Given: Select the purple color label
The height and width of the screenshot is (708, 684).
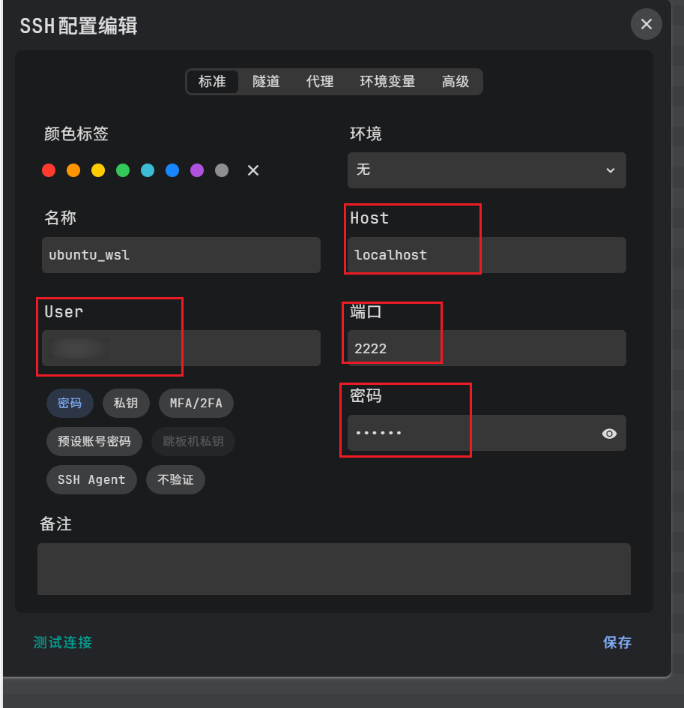Looking at the screenshot, I should [x=197, y=170].
